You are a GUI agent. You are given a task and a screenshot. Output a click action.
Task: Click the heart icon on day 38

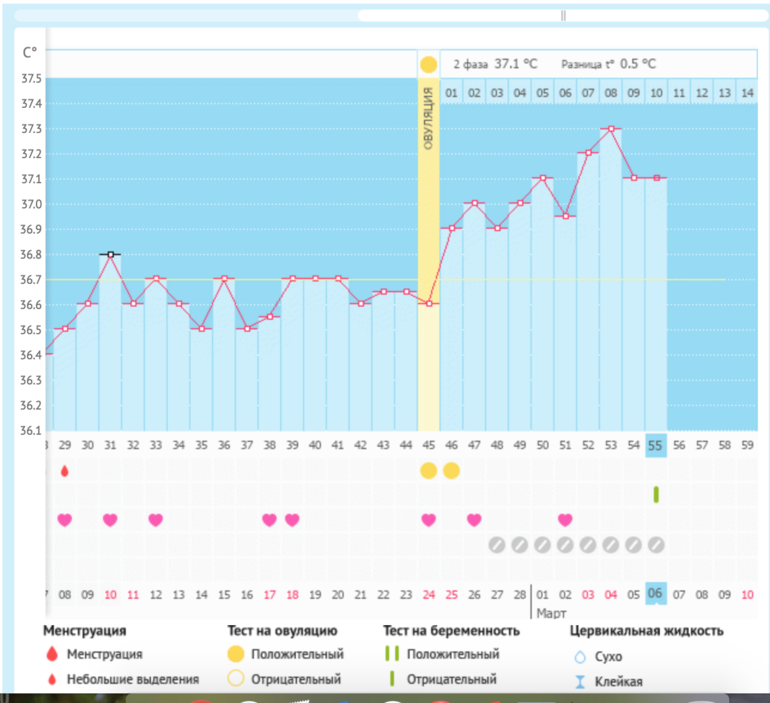click(x=269, y=520)
